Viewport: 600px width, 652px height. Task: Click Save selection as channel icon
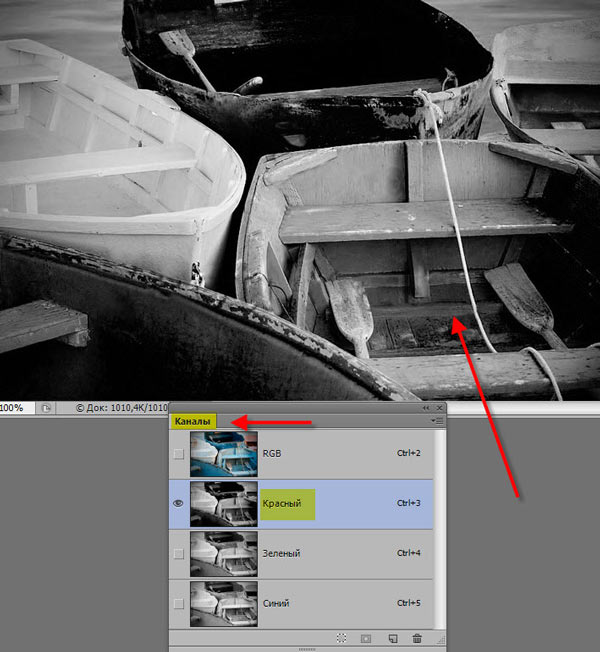click(x=366, y=638)
